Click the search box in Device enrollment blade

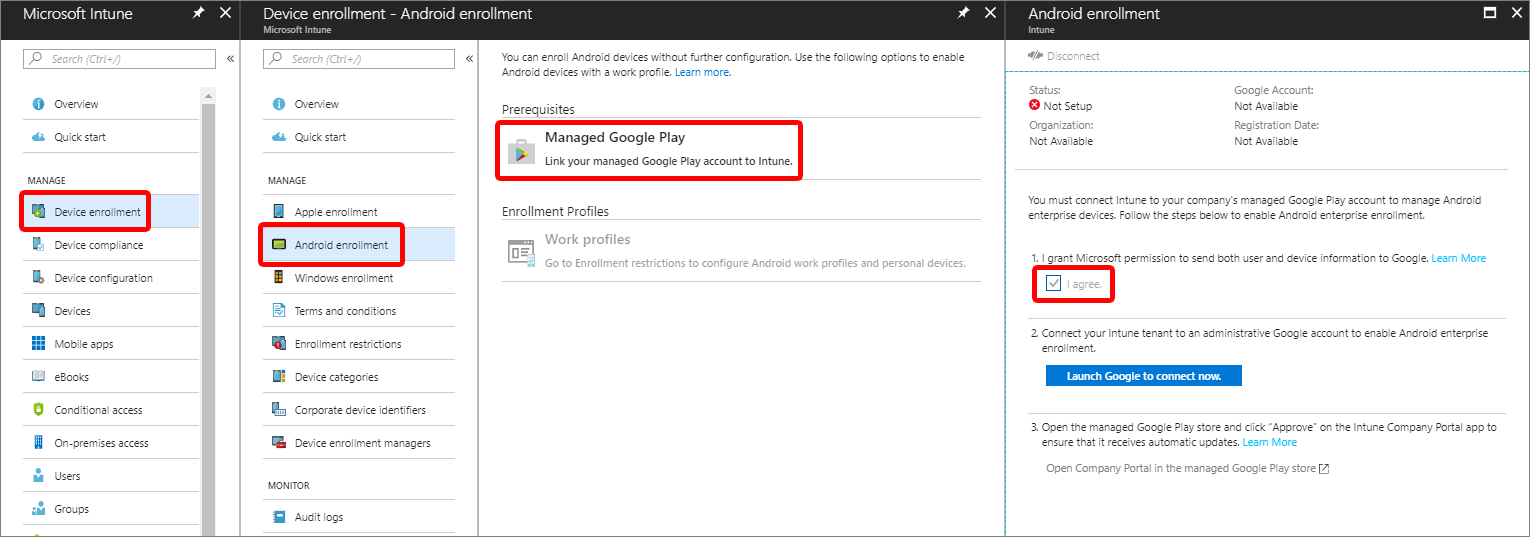tap(359, 59)
